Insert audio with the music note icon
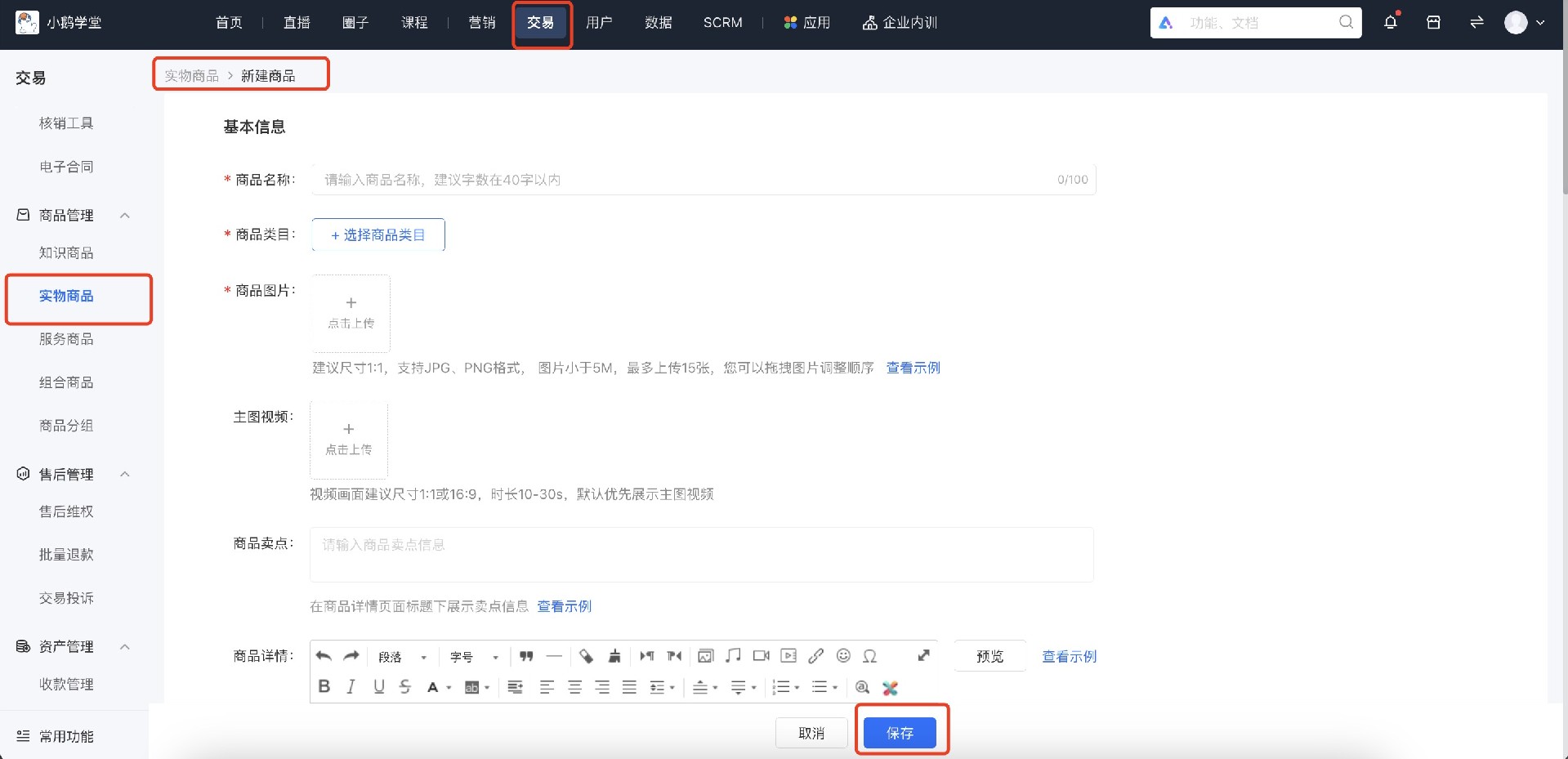 733,656
